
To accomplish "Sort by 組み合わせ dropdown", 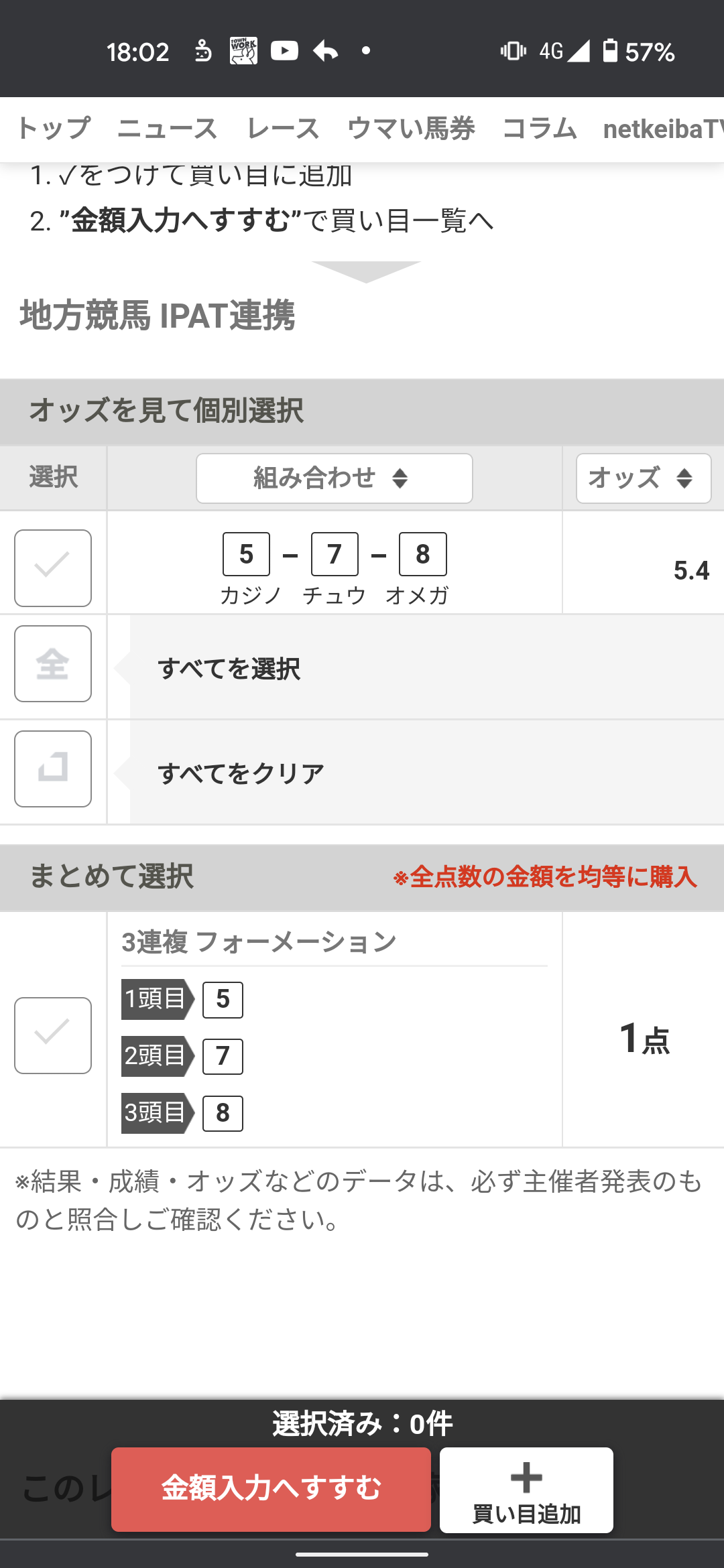I will click(x=334, y=478).
